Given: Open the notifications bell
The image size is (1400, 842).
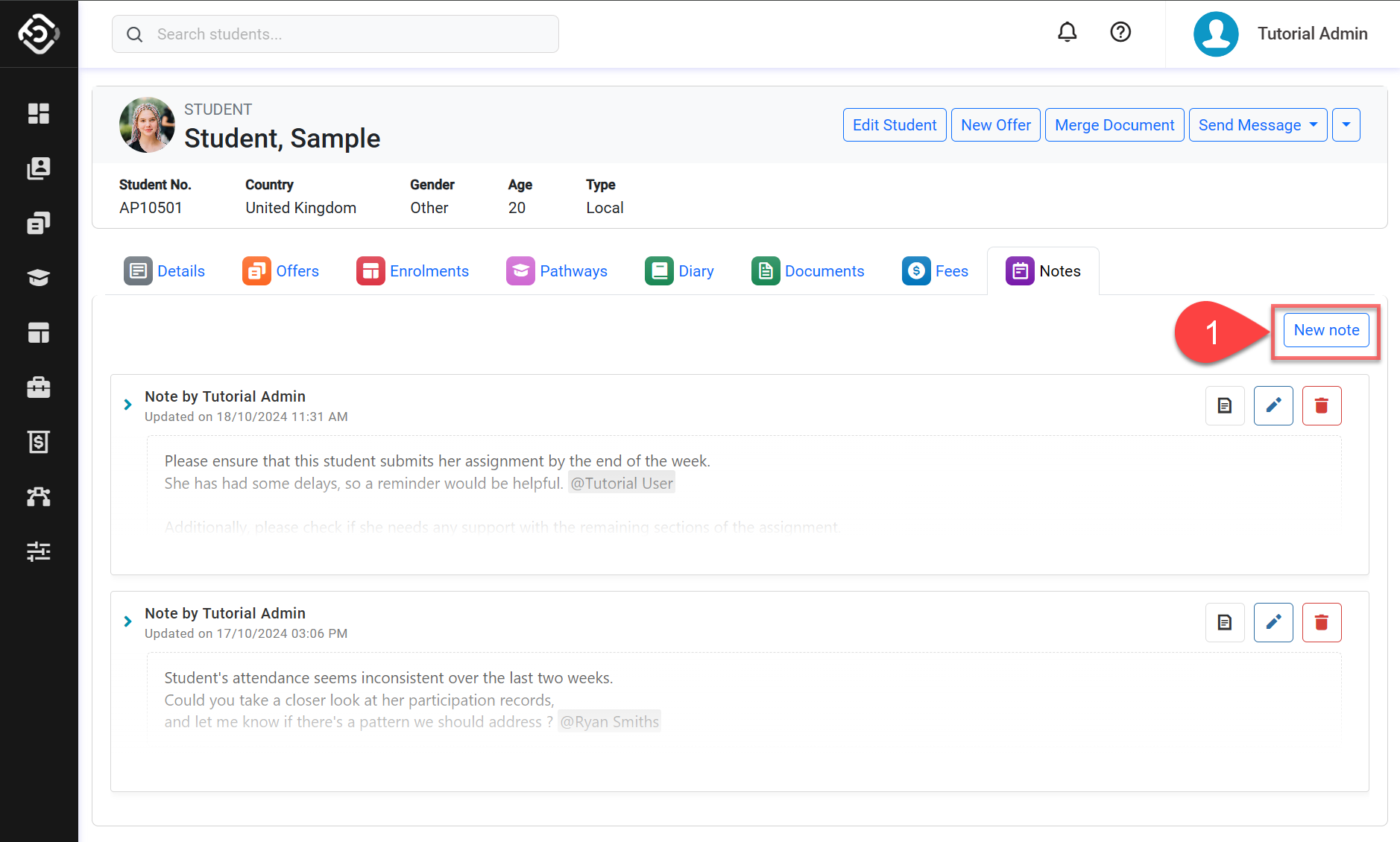Looking at the screenshot, I should (x=1067, y=32).
